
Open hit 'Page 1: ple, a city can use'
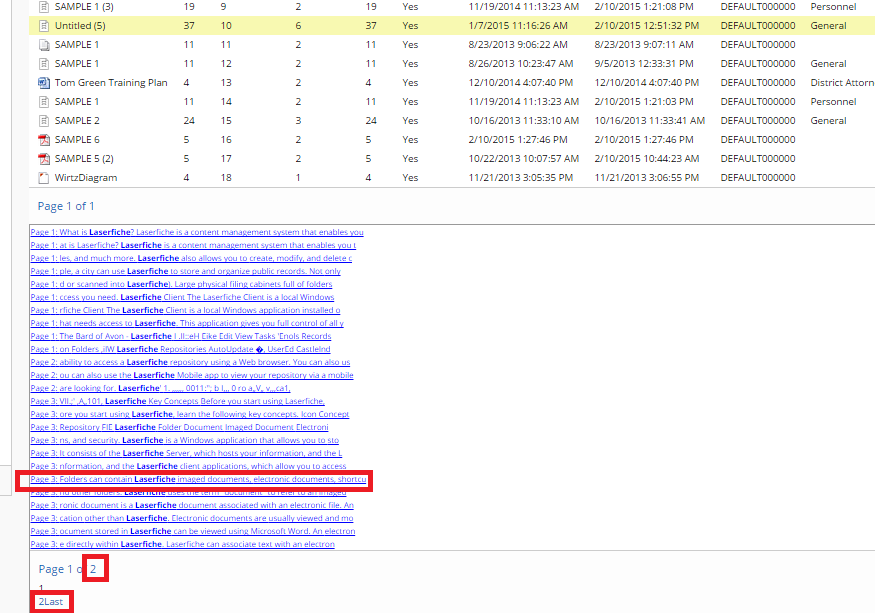(186, 271)
